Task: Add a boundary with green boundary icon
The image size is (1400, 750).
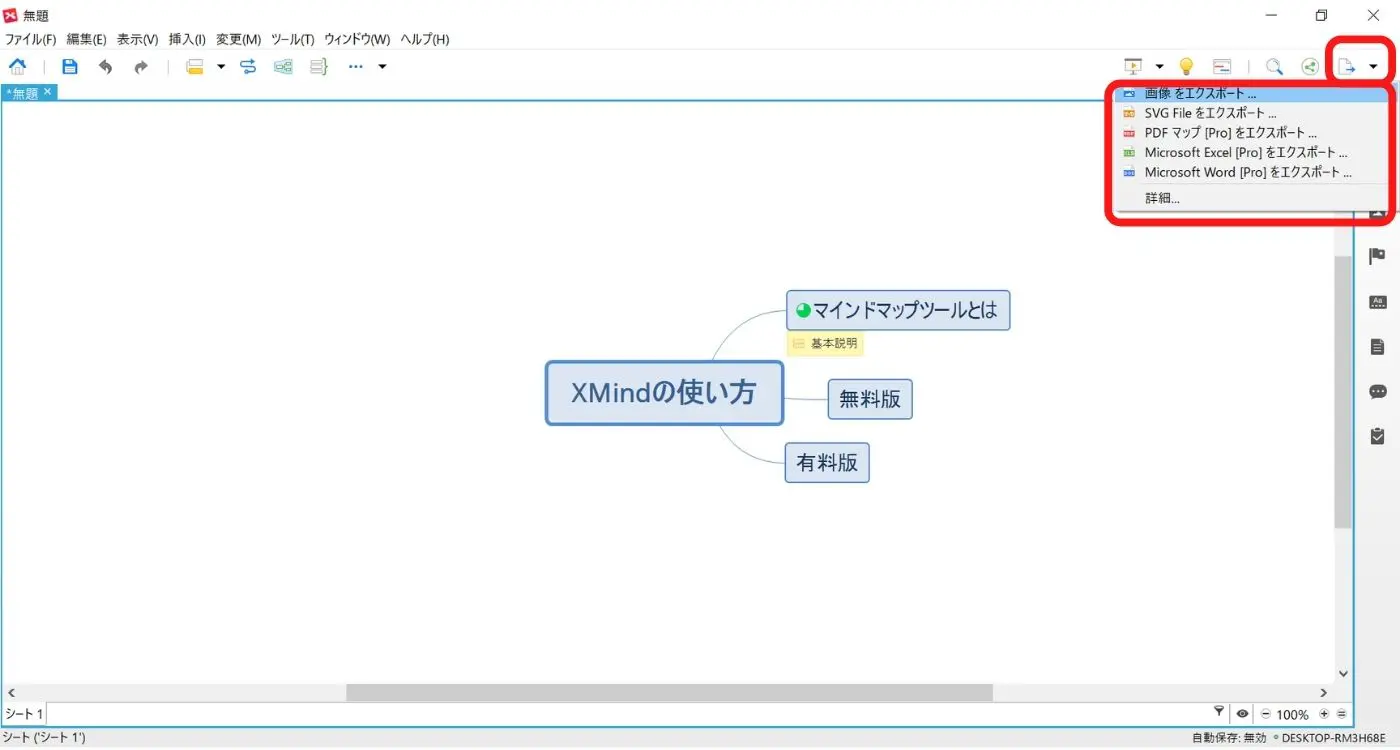Action: pyautogui.click(x=284, y=67)
